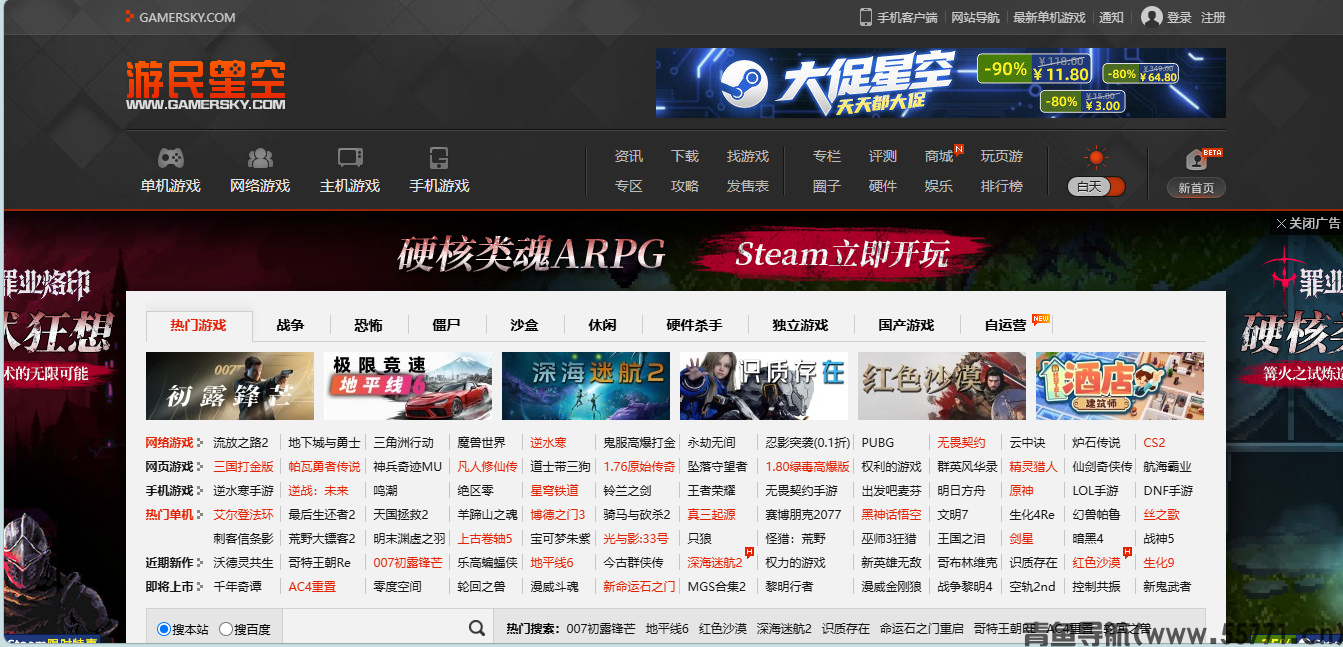The width and height of the screenshot is (1343, 647).
Task: Switch to the 恐怖 tab
Action: coord(368,325)
